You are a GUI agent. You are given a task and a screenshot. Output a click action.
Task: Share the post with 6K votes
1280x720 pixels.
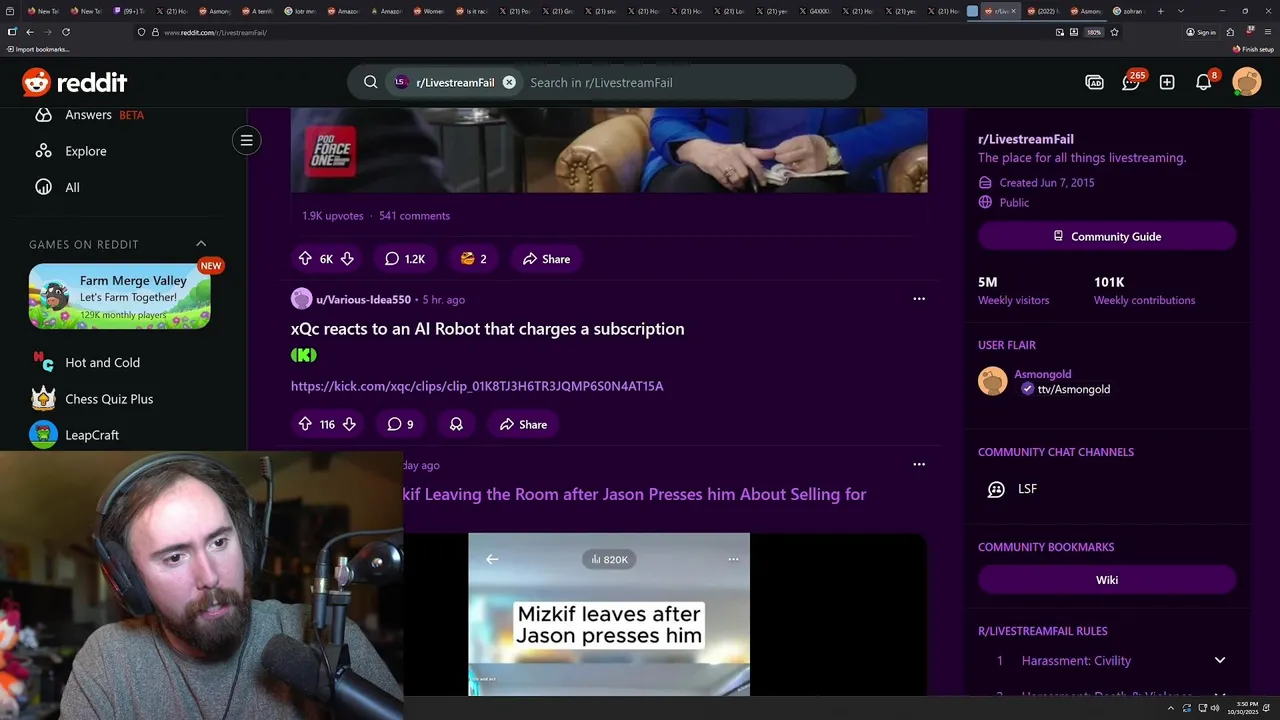coord(546,258)
